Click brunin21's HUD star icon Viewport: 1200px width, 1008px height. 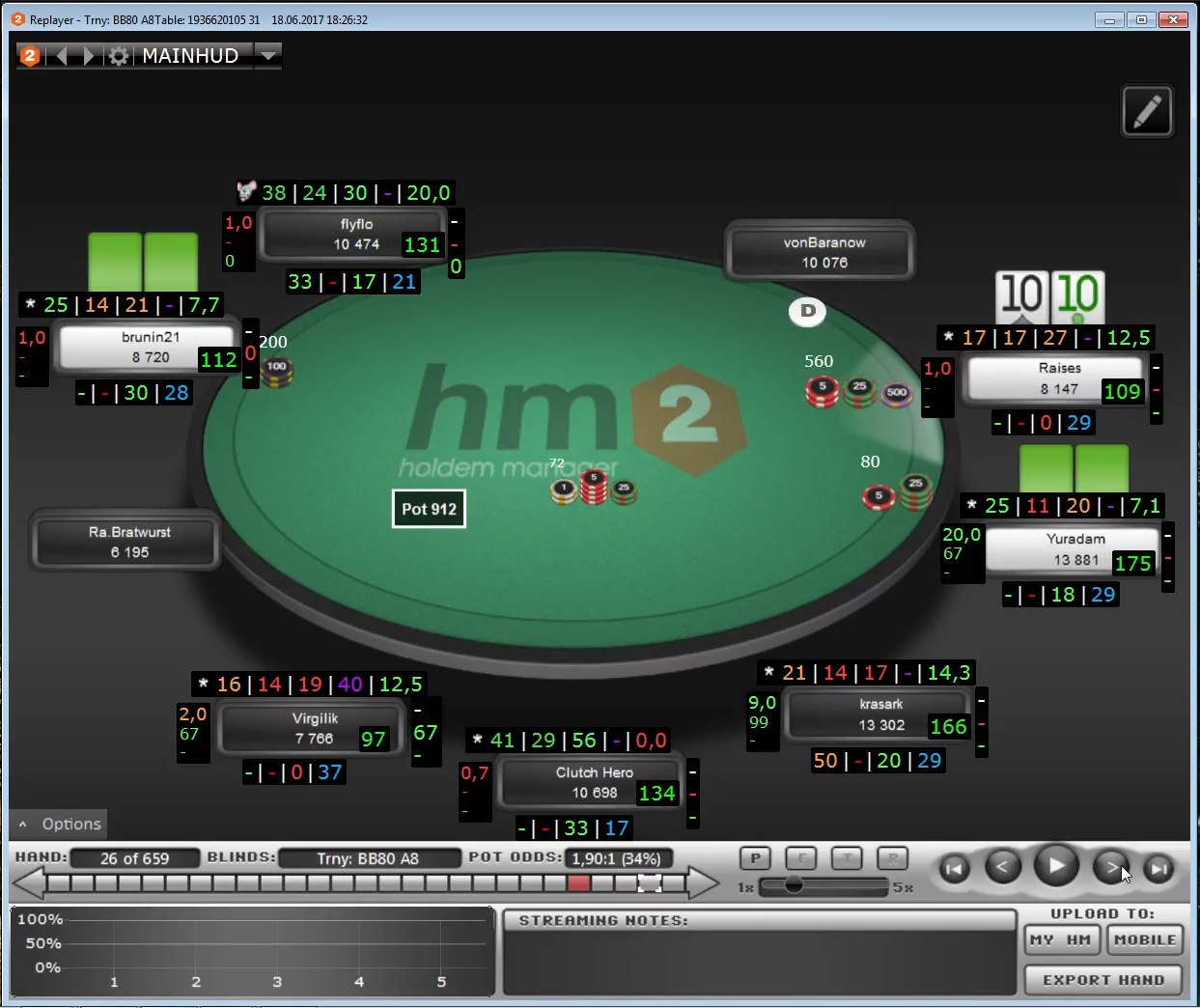pos(30,304)
